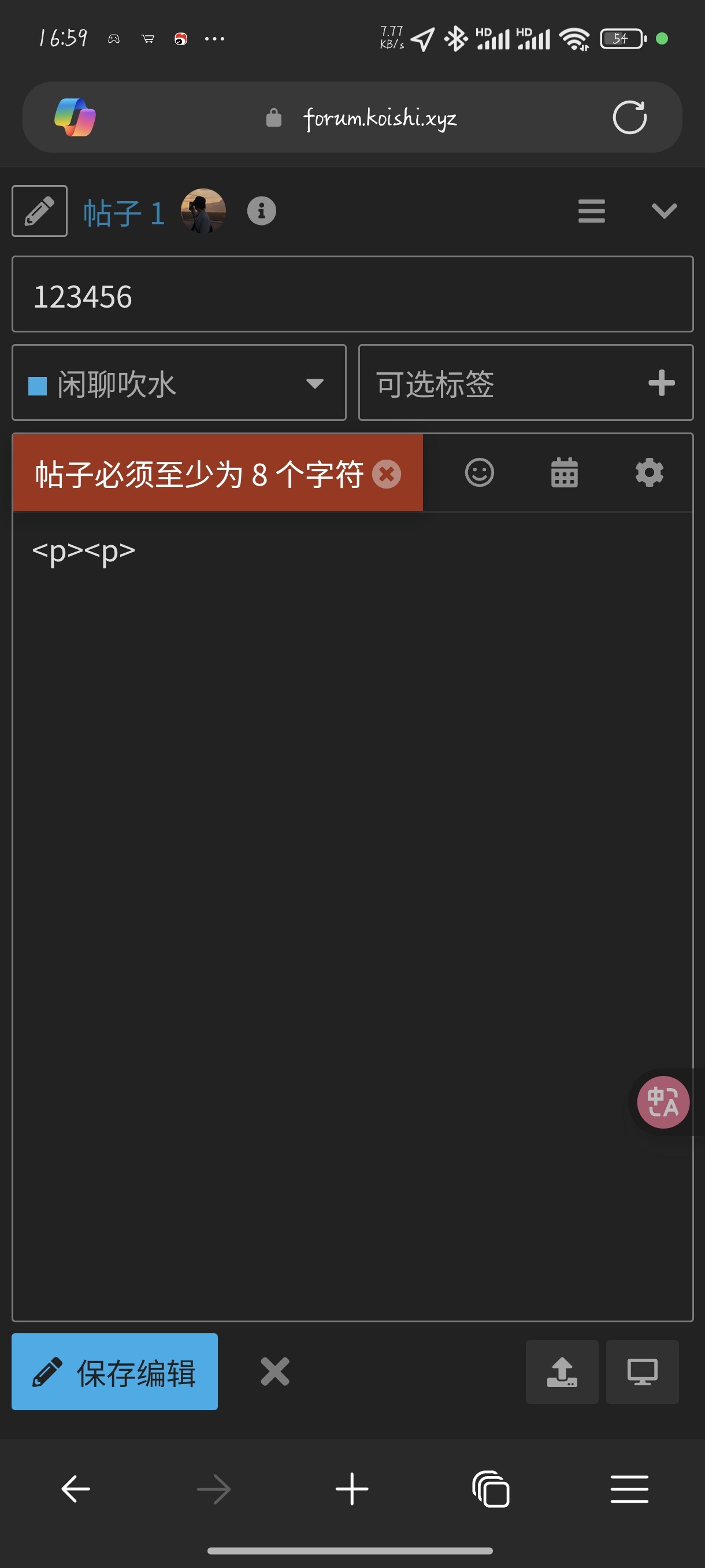The width and height of the screenshot is (705, 1568).
Task: Open the info circle icon
Action: tap(262, 210)
